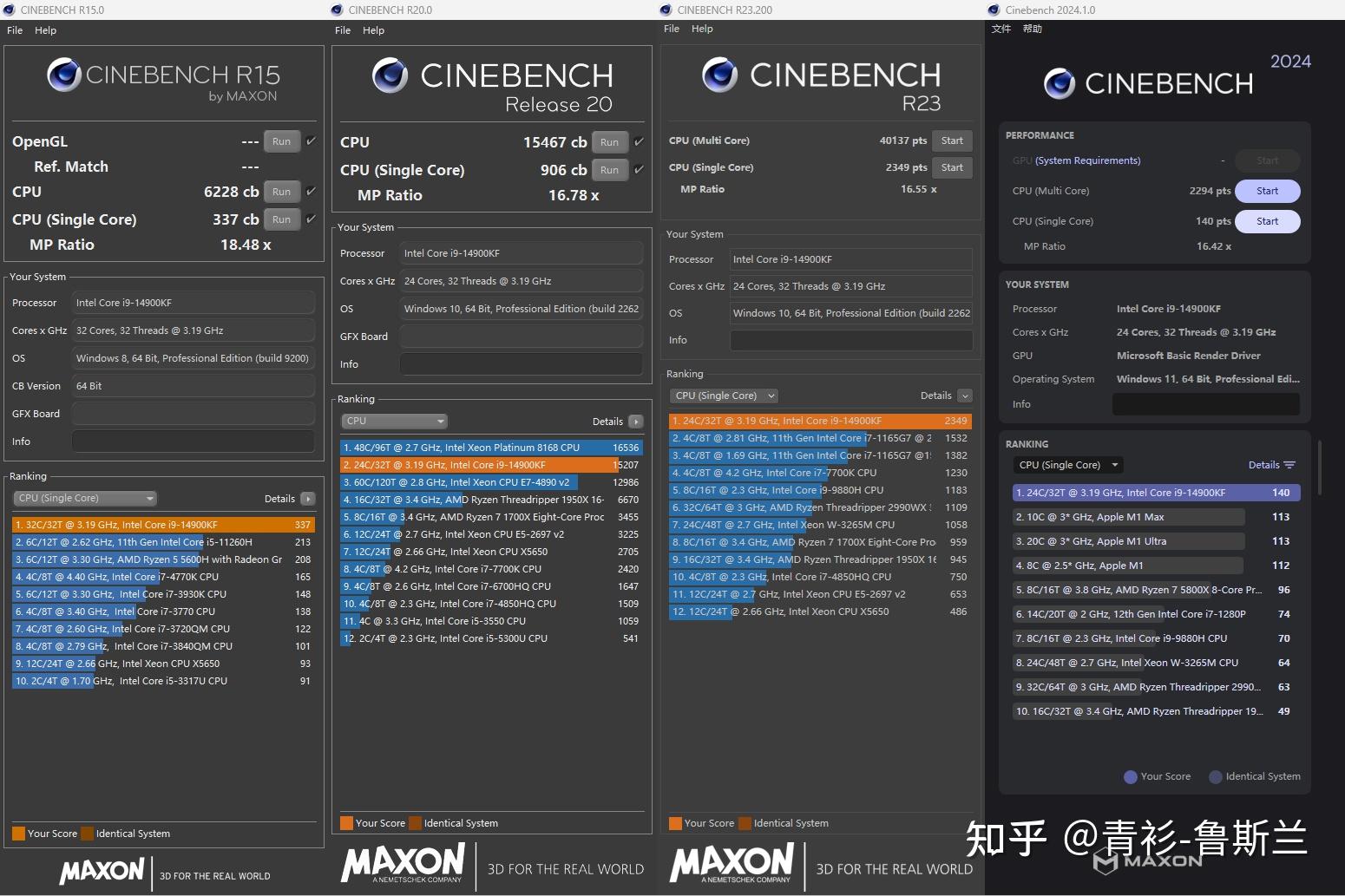Click the Info input field in R15
Image resolution: width=1345 pixels, height=896 pixels.
194,441
